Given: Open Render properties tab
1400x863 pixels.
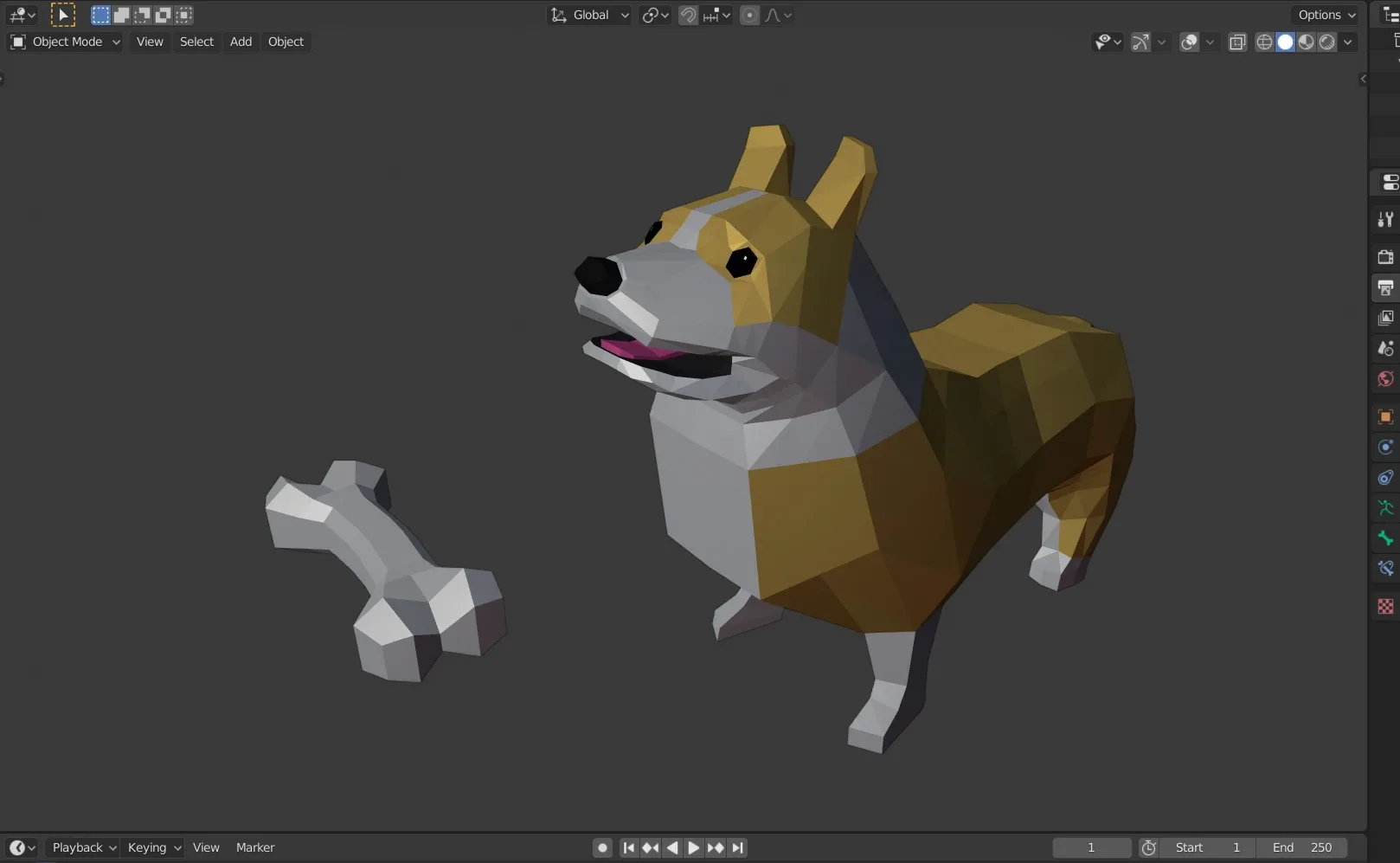Looking at the screenshot, I should point(1385,257).
